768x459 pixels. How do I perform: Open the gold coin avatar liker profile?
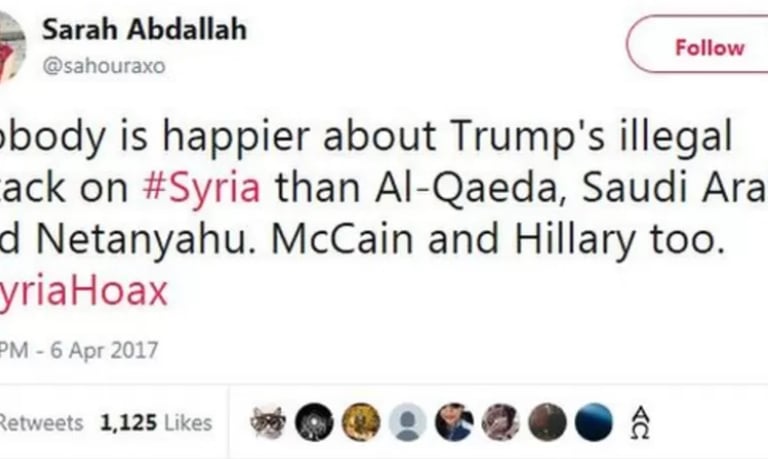tap(361, 422)
